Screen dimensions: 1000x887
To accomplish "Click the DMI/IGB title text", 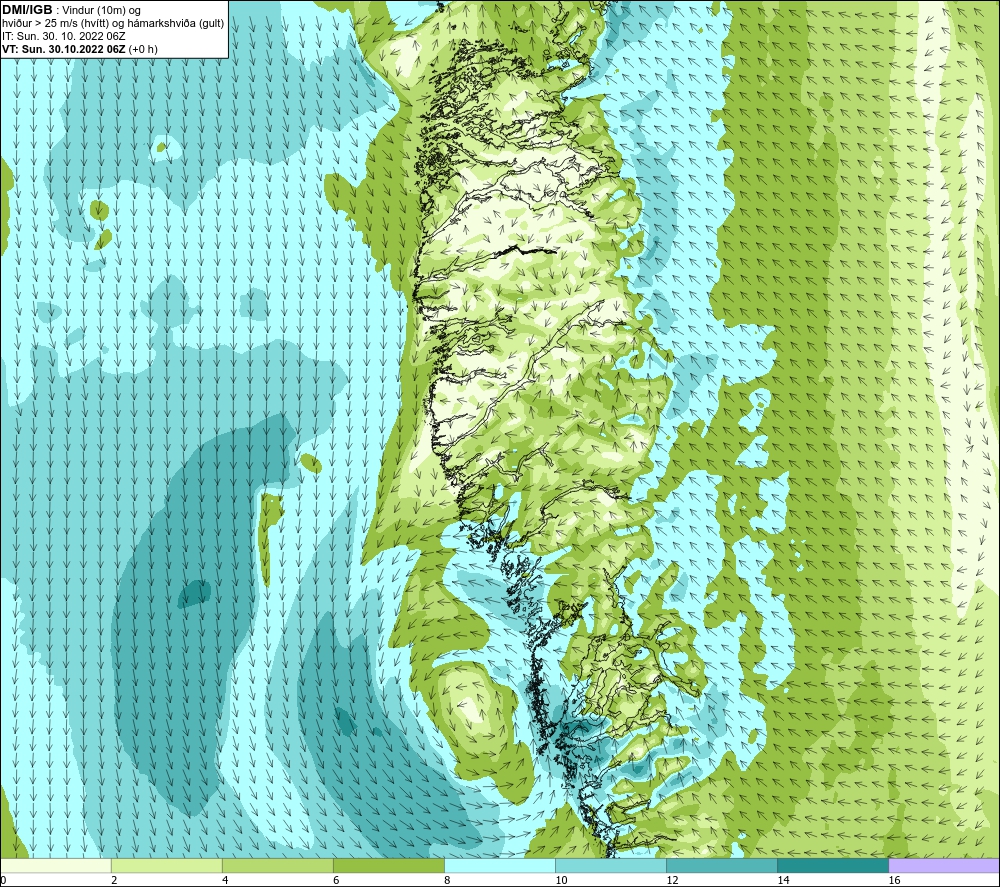I will pyautogui.click(x=27, y=10).
